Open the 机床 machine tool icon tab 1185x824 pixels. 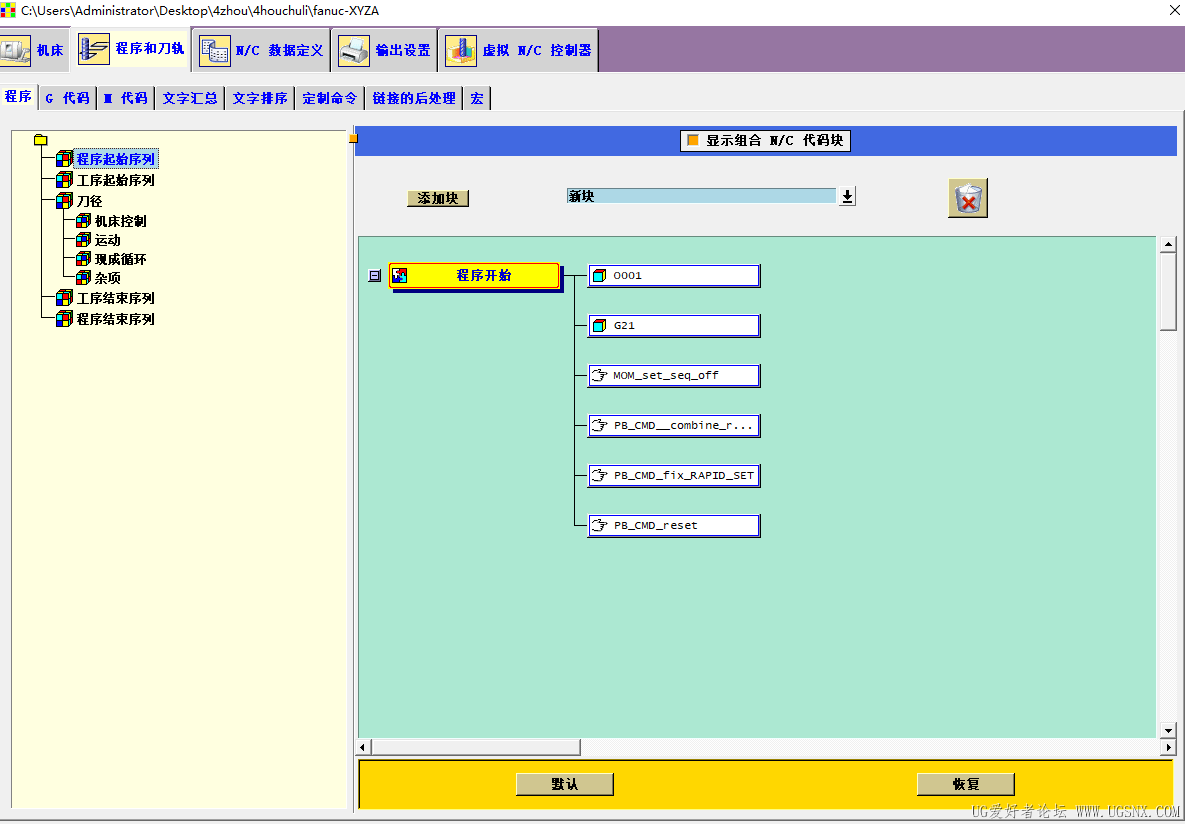(x=16, y=51)
